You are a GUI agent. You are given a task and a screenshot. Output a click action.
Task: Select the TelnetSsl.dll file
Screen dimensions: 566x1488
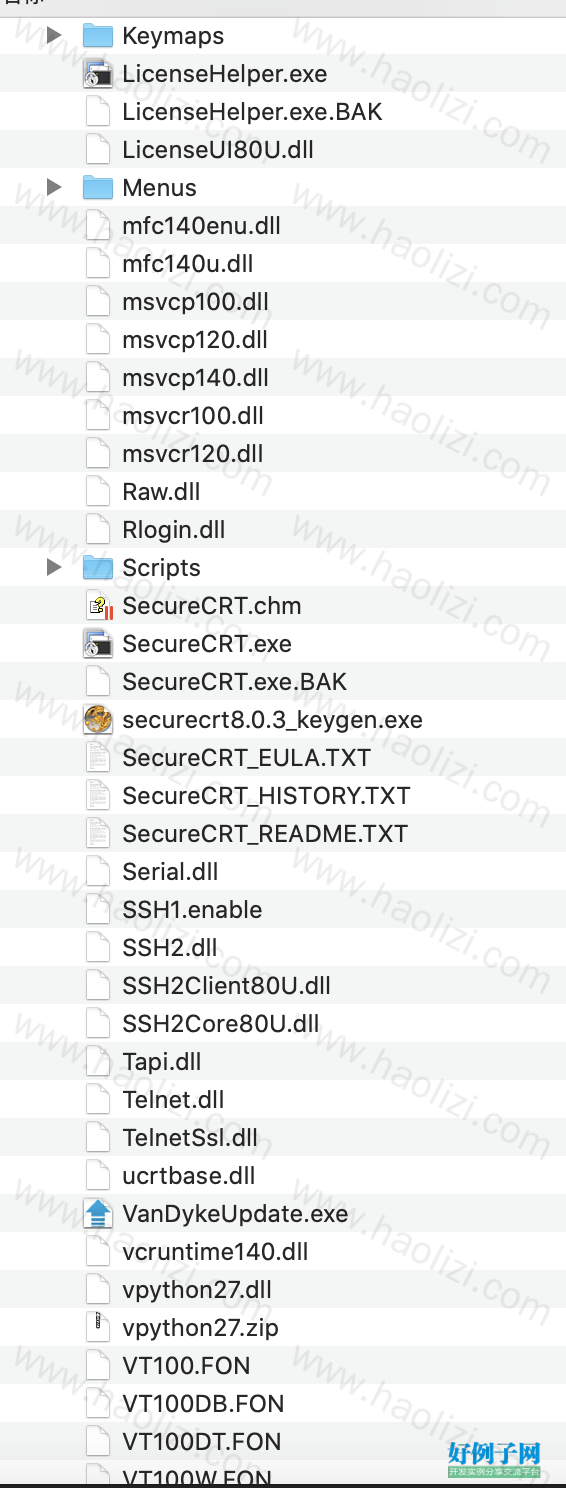coord(190,1138)
